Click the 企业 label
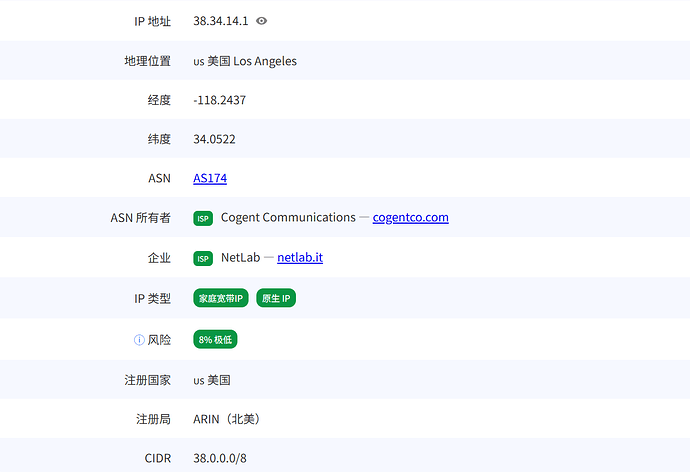This screenshot has height=472, width=690. pos(159,258)
